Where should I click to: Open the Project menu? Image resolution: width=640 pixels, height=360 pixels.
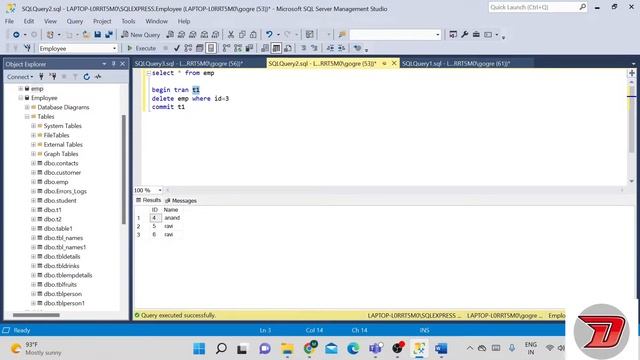(102, 21)
